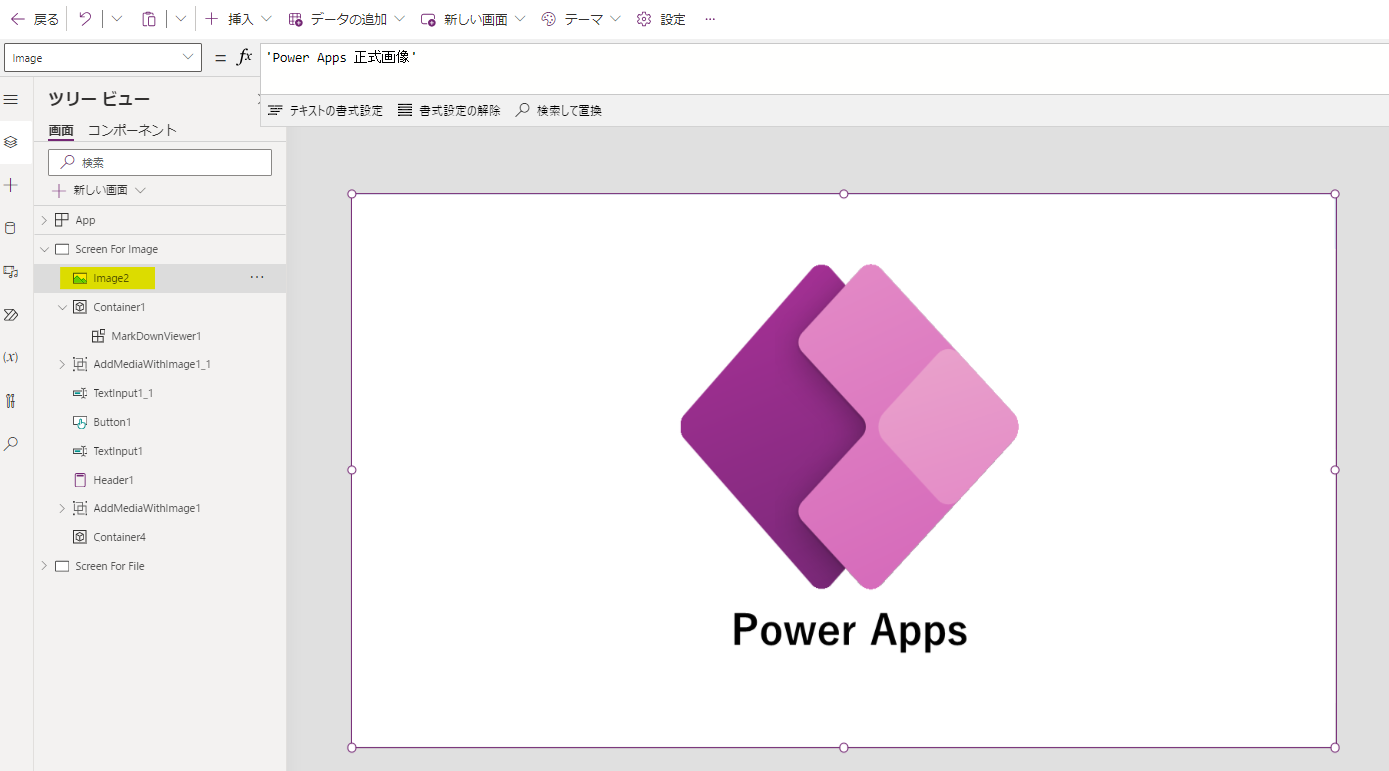Click the tree view 検索 search box
Image resolution: width=1389 pixels, height=771 pixels.
click(x=160, y=162)
